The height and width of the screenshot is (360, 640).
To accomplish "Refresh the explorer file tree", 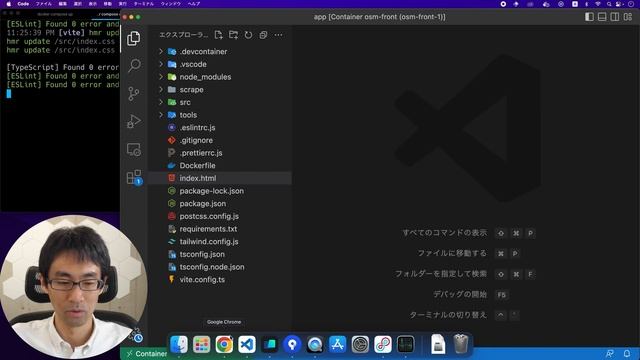I will [248, 35].
